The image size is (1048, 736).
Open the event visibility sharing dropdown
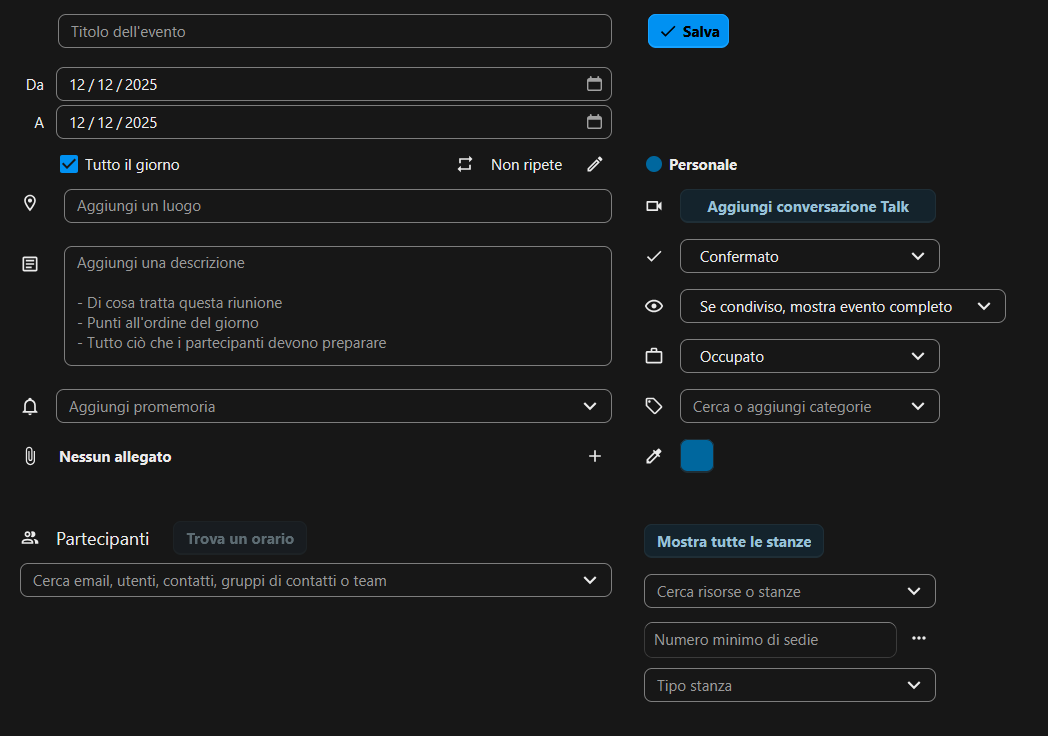(x=842, y=307)
